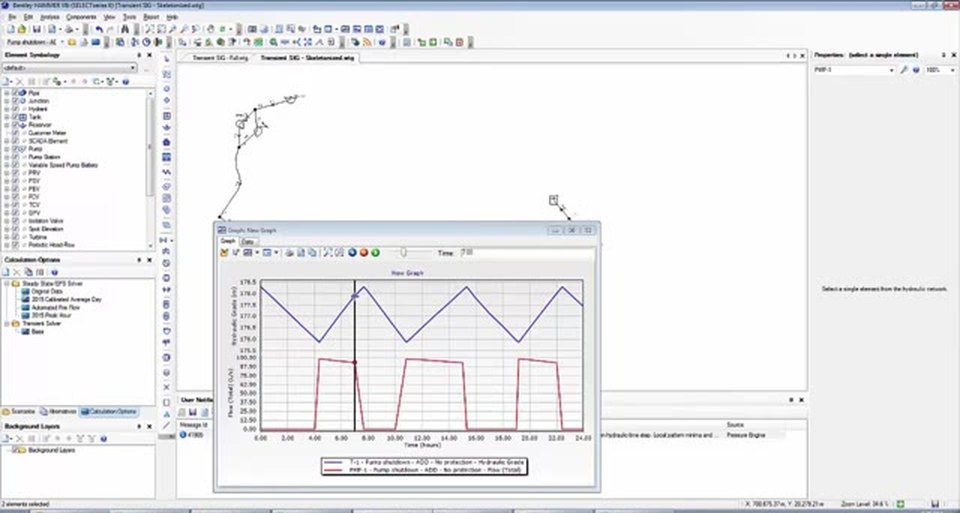
Task: Expand the Pump Station tree node
Action: click(x=7, y=157)
